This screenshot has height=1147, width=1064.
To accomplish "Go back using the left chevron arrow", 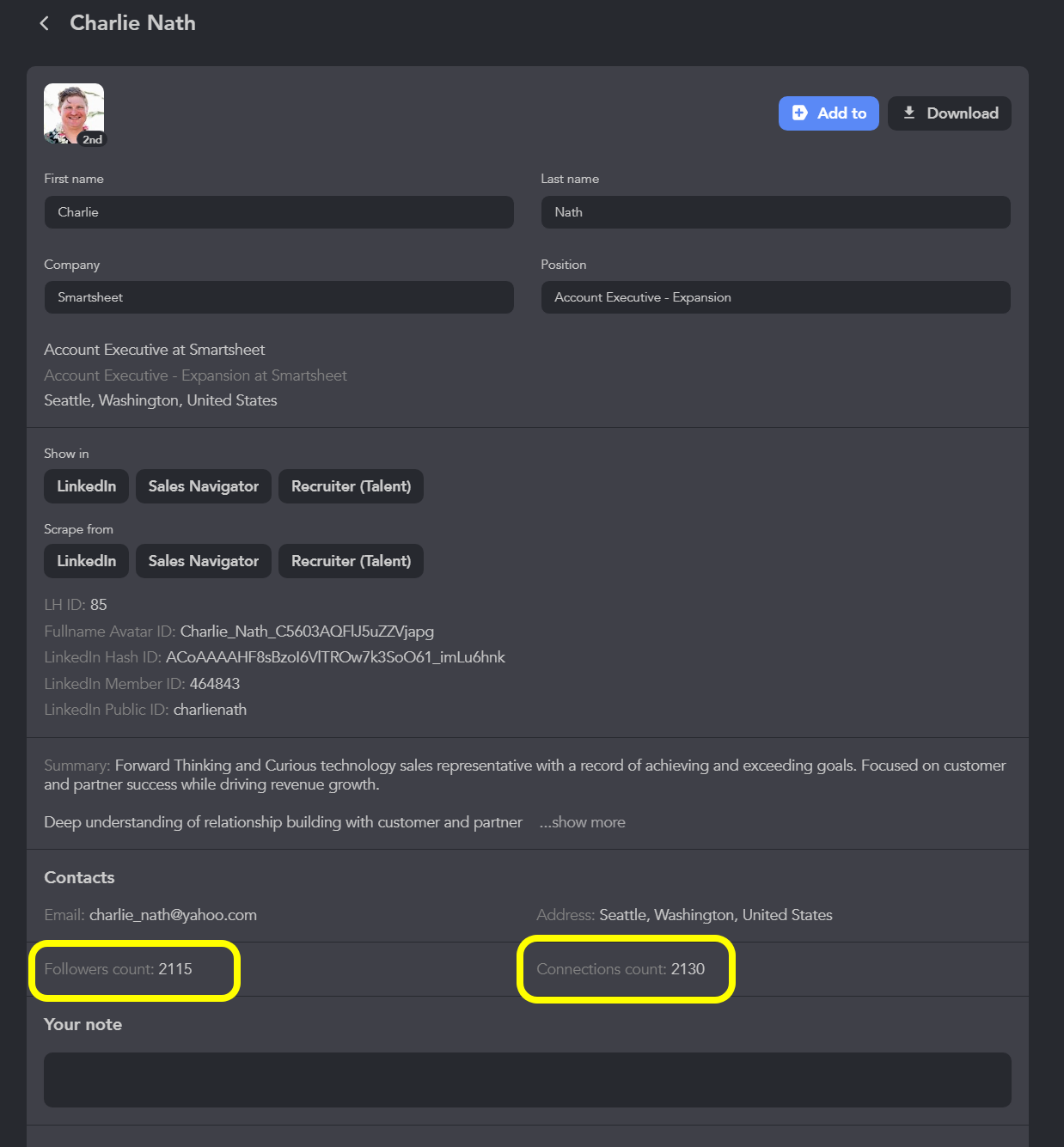I will [44, 23].
